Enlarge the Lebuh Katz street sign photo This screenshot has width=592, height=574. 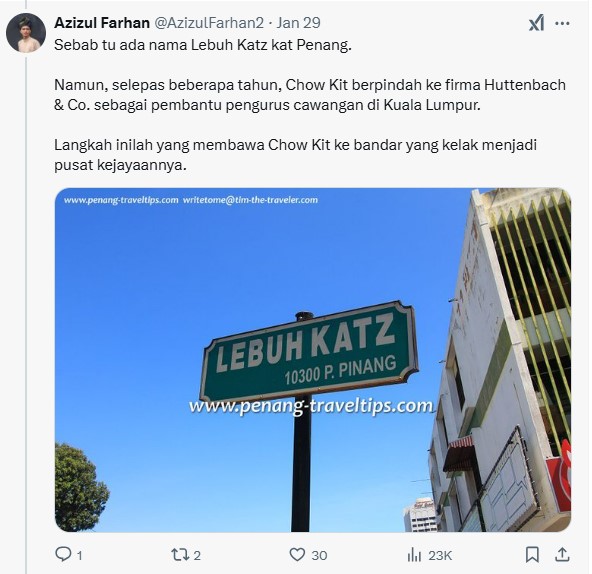coord(313,360)
